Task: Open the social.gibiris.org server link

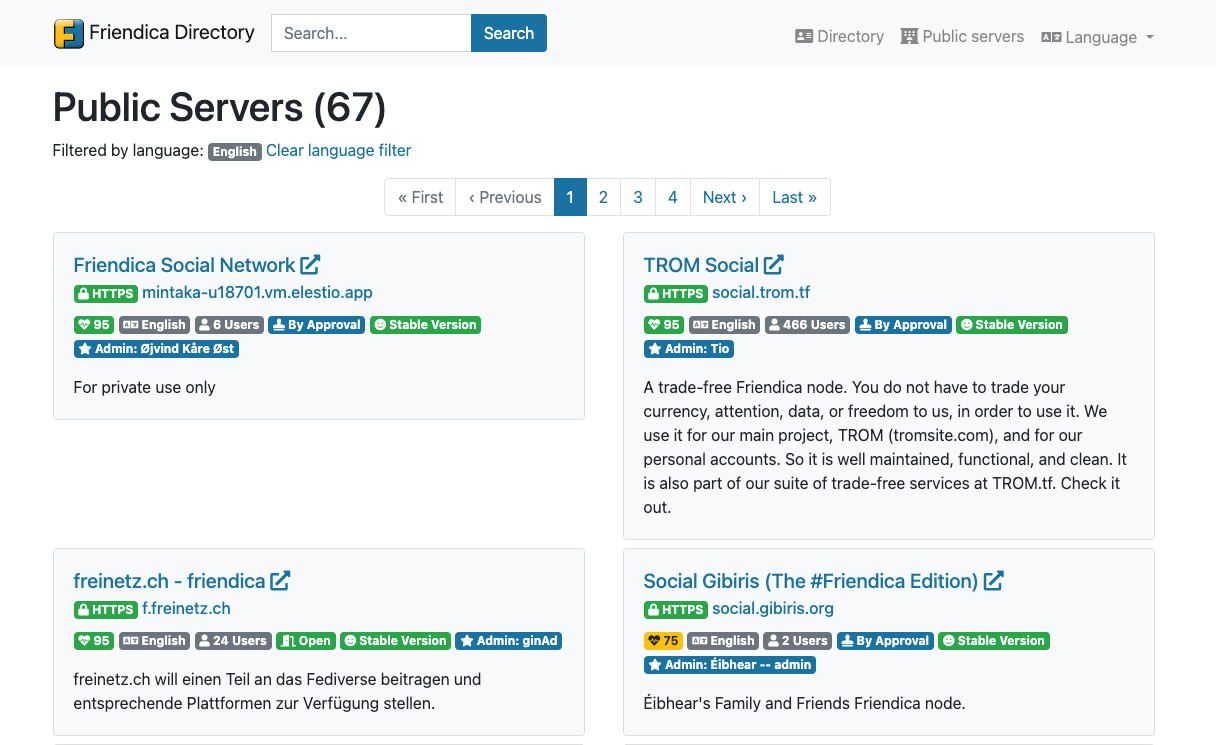Action: [772, 609]
